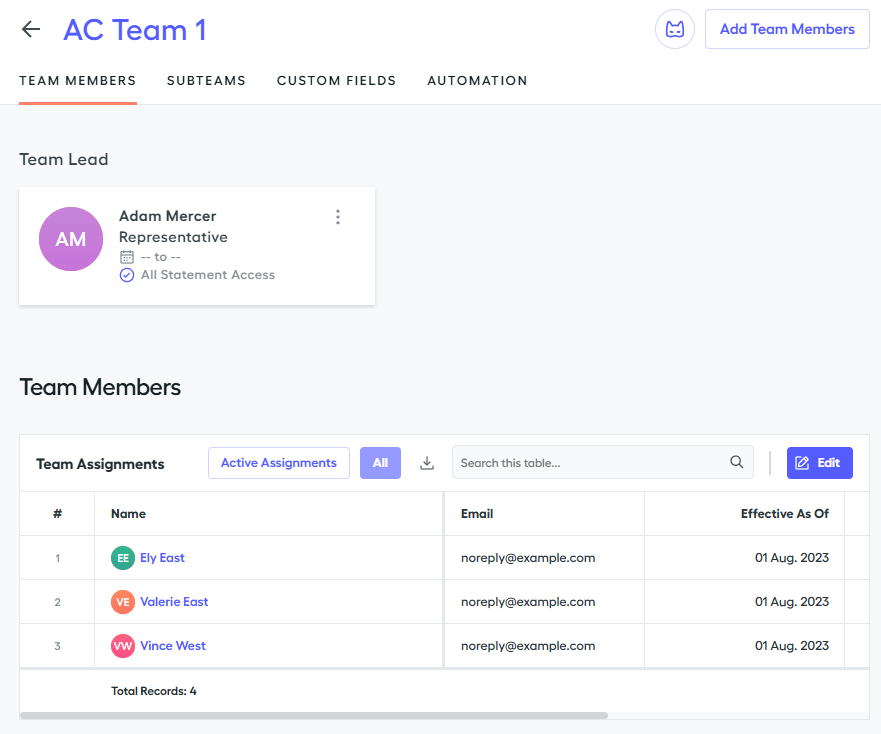Click the download table icon
The height and width of the screenshot is (734, 881).
coord(427,463)
